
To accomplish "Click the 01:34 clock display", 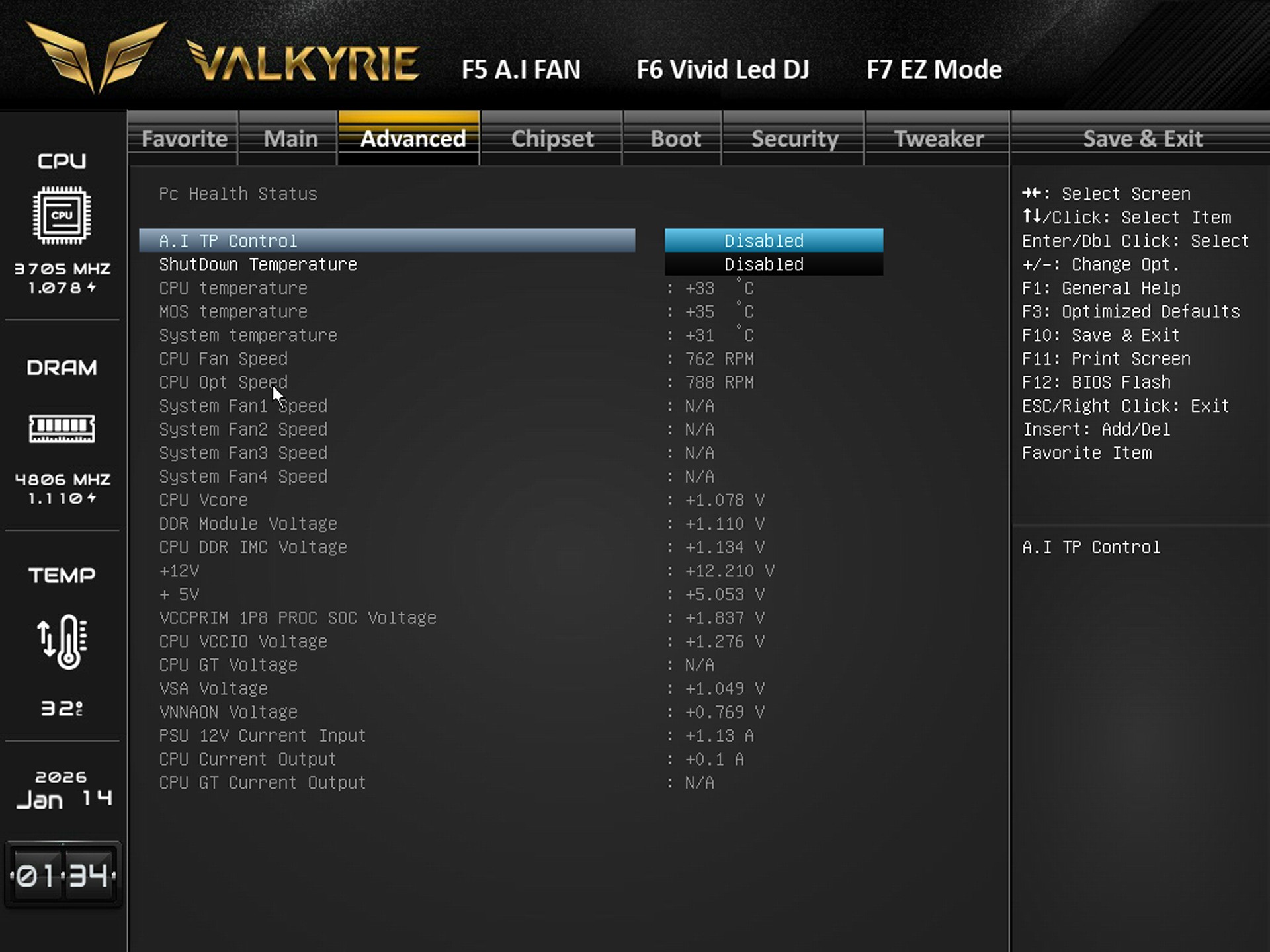I will 63,875.
